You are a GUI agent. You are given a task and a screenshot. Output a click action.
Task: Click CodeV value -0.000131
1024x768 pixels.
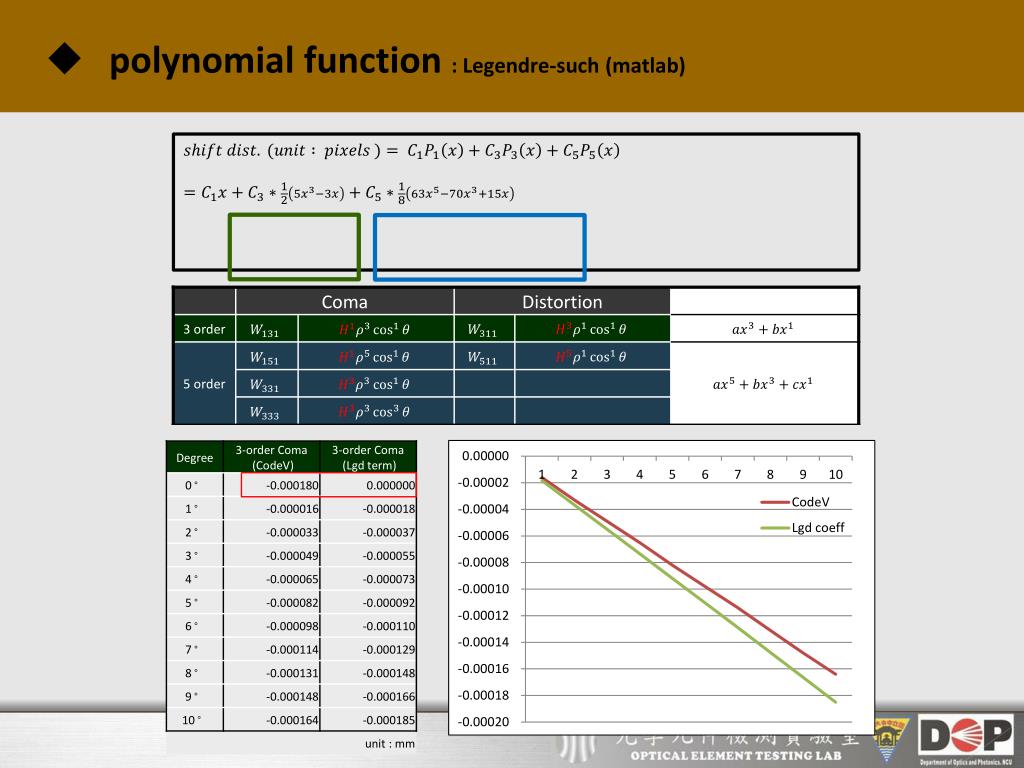pos(292,673)
